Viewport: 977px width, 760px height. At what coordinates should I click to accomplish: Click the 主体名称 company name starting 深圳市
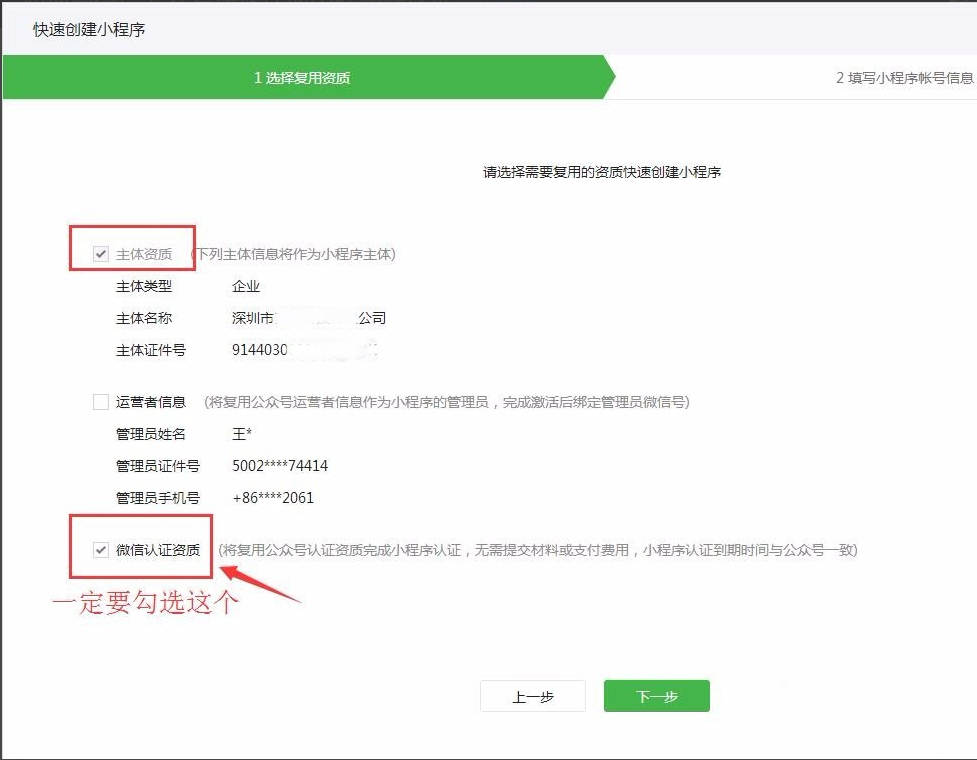(x=308, y=318)
